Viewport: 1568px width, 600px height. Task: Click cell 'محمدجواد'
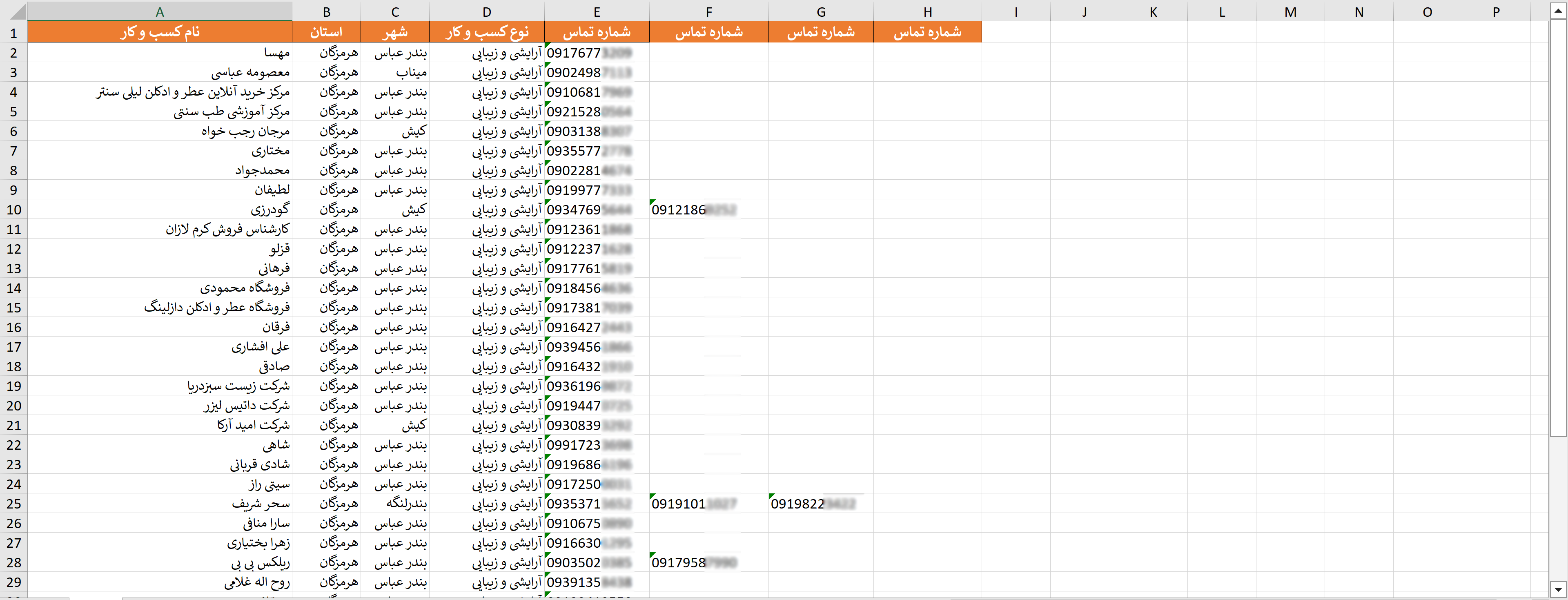(x=160, y=171)
